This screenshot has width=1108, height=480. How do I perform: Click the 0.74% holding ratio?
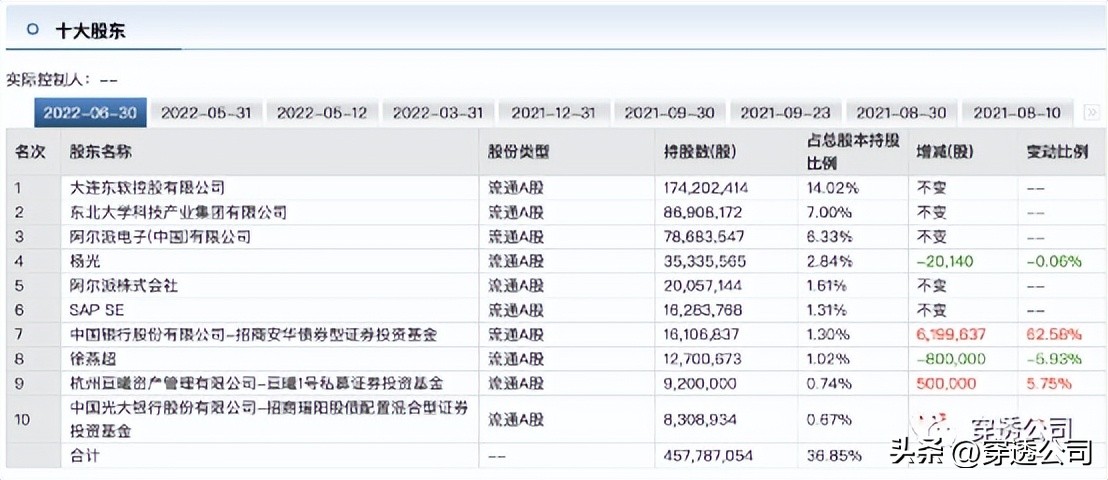tap(830, 384)
